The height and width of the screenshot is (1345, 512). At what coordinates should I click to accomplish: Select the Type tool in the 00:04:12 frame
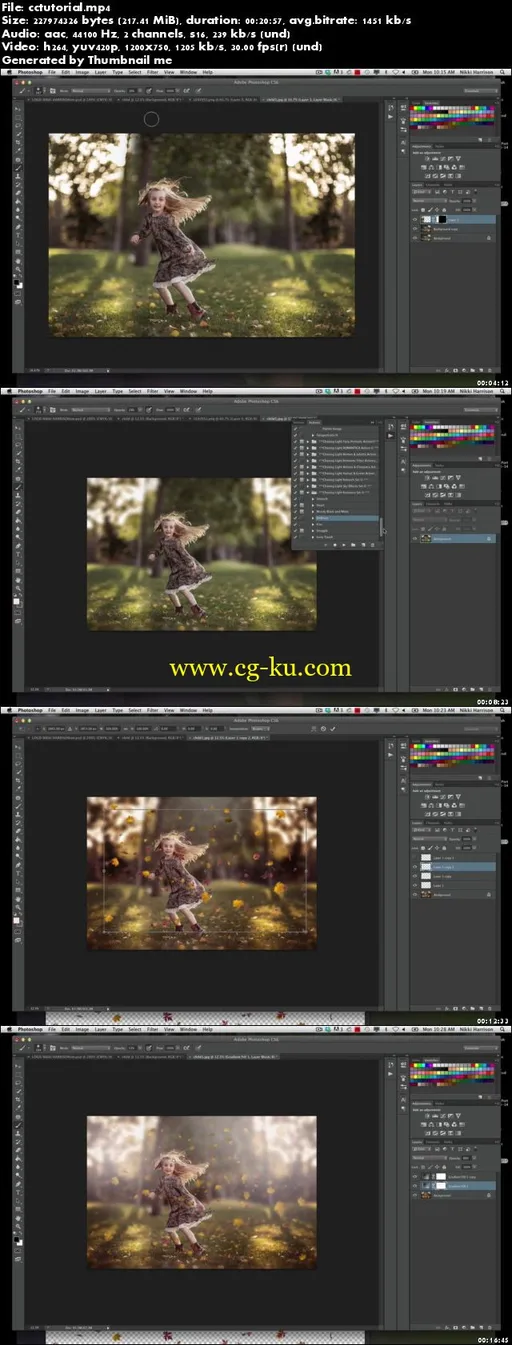click(18, 235)
